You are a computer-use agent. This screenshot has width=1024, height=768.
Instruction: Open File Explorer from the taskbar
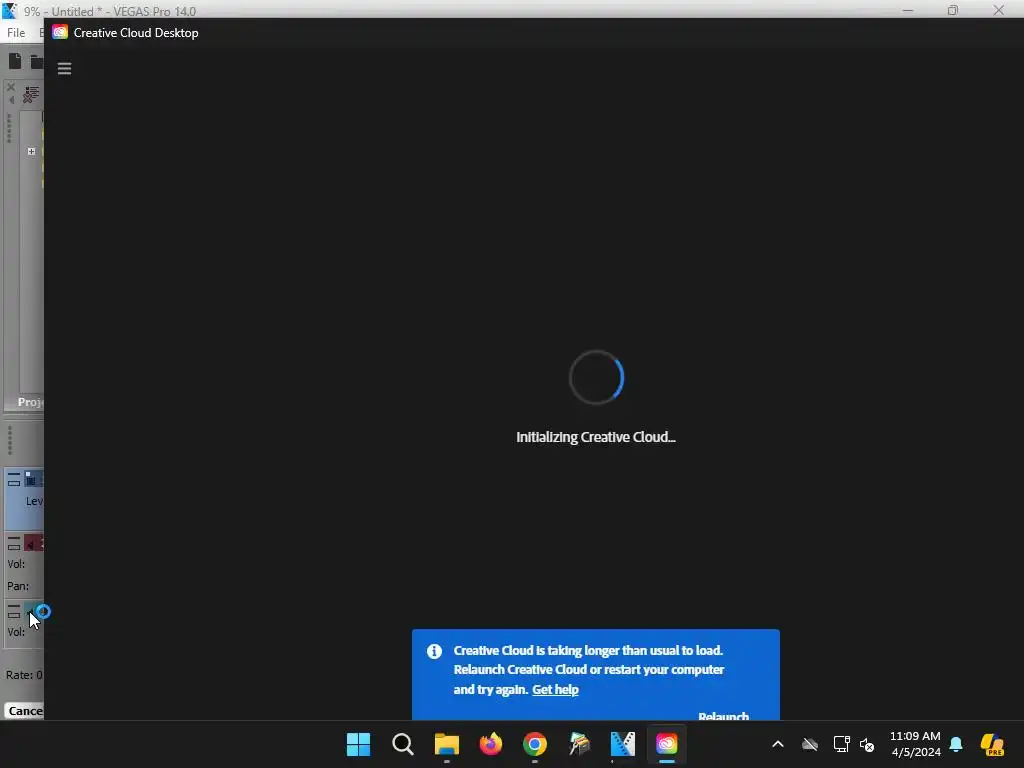pos(447,744)
